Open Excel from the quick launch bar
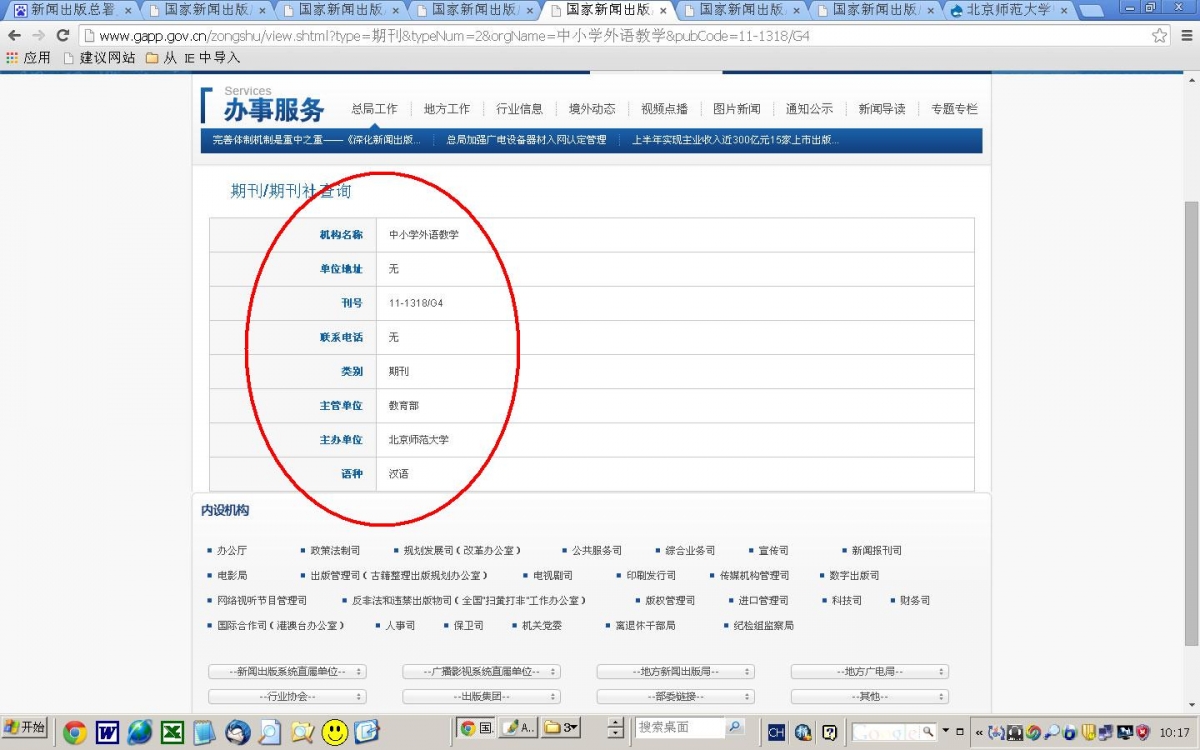The height and width of the screenshot is (750, 1200). pyautogui.click(x=172, y=732)
